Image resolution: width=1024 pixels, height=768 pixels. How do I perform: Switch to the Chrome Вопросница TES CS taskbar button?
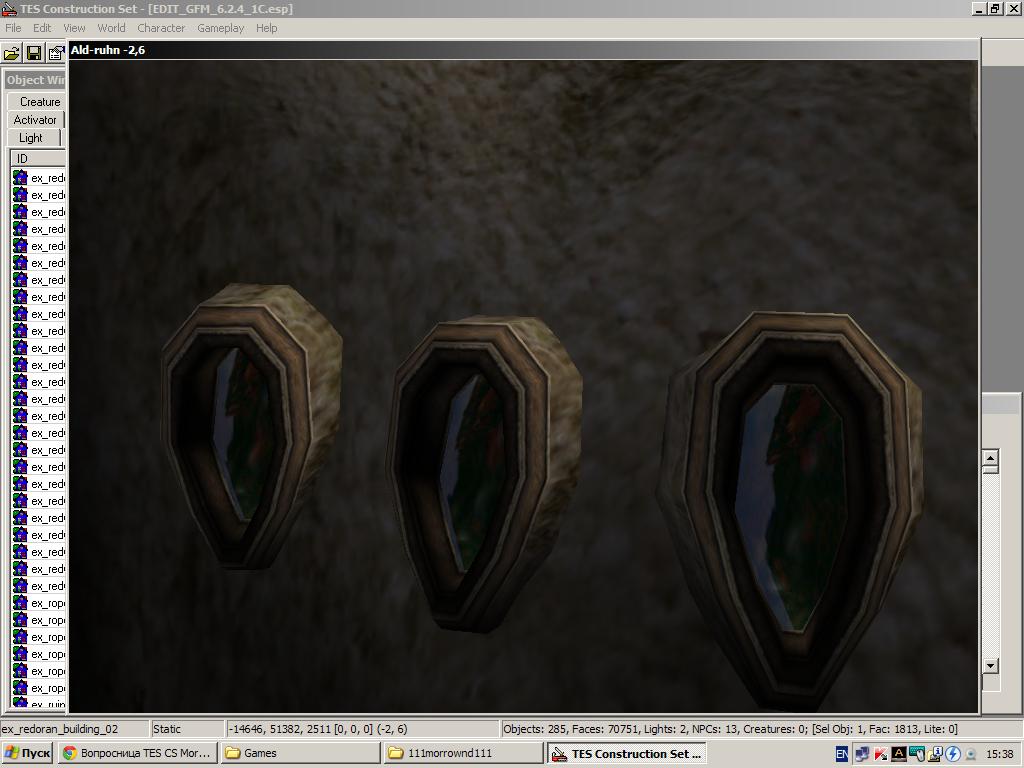click(x=137, y=753)
